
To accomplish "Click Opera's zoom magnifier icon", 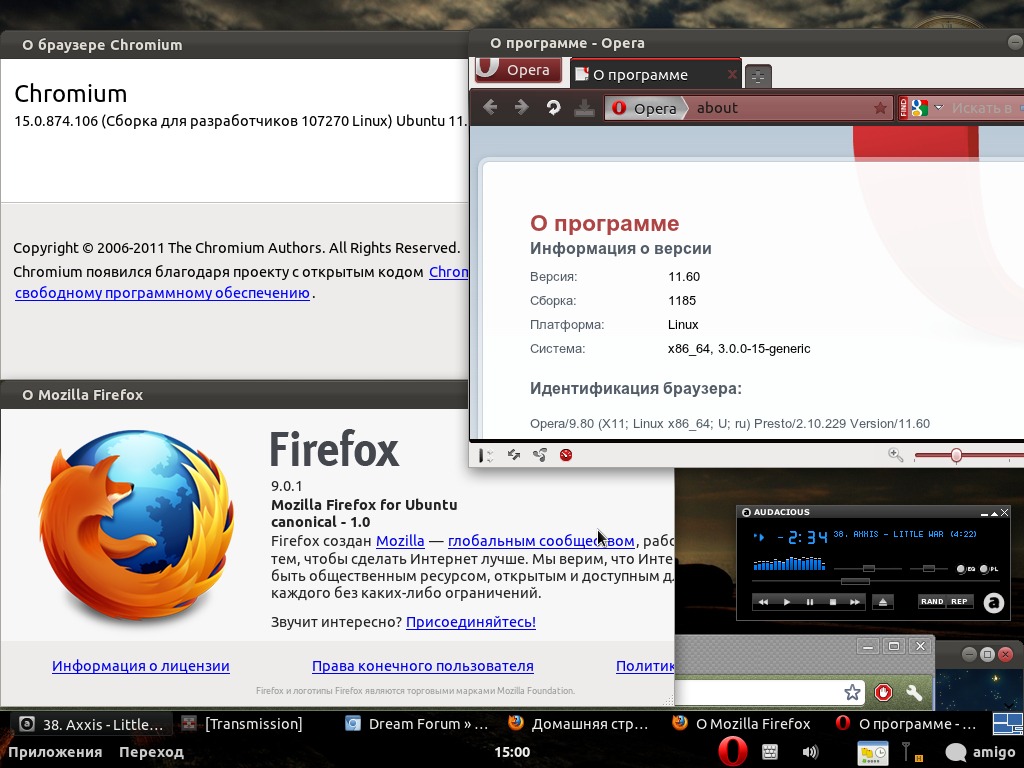I will coord(895,455).
